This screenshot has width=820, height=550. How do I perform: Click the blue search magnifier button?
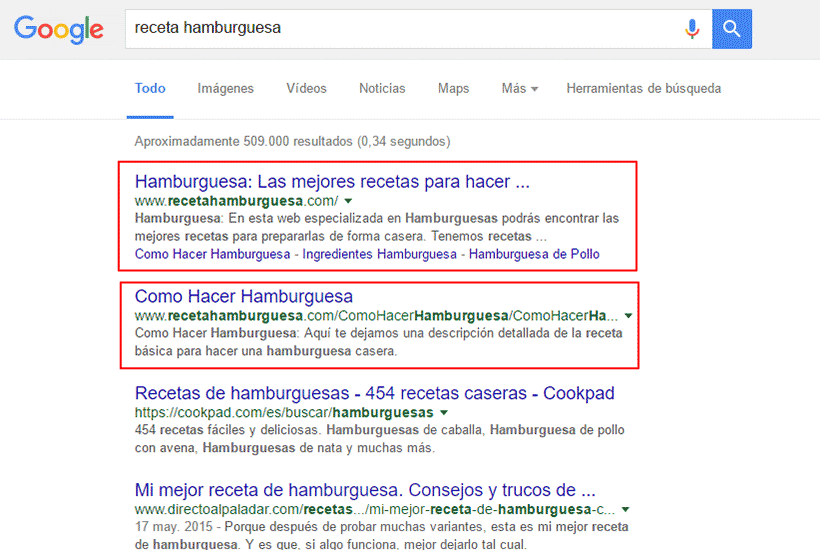tap(732, 29)
